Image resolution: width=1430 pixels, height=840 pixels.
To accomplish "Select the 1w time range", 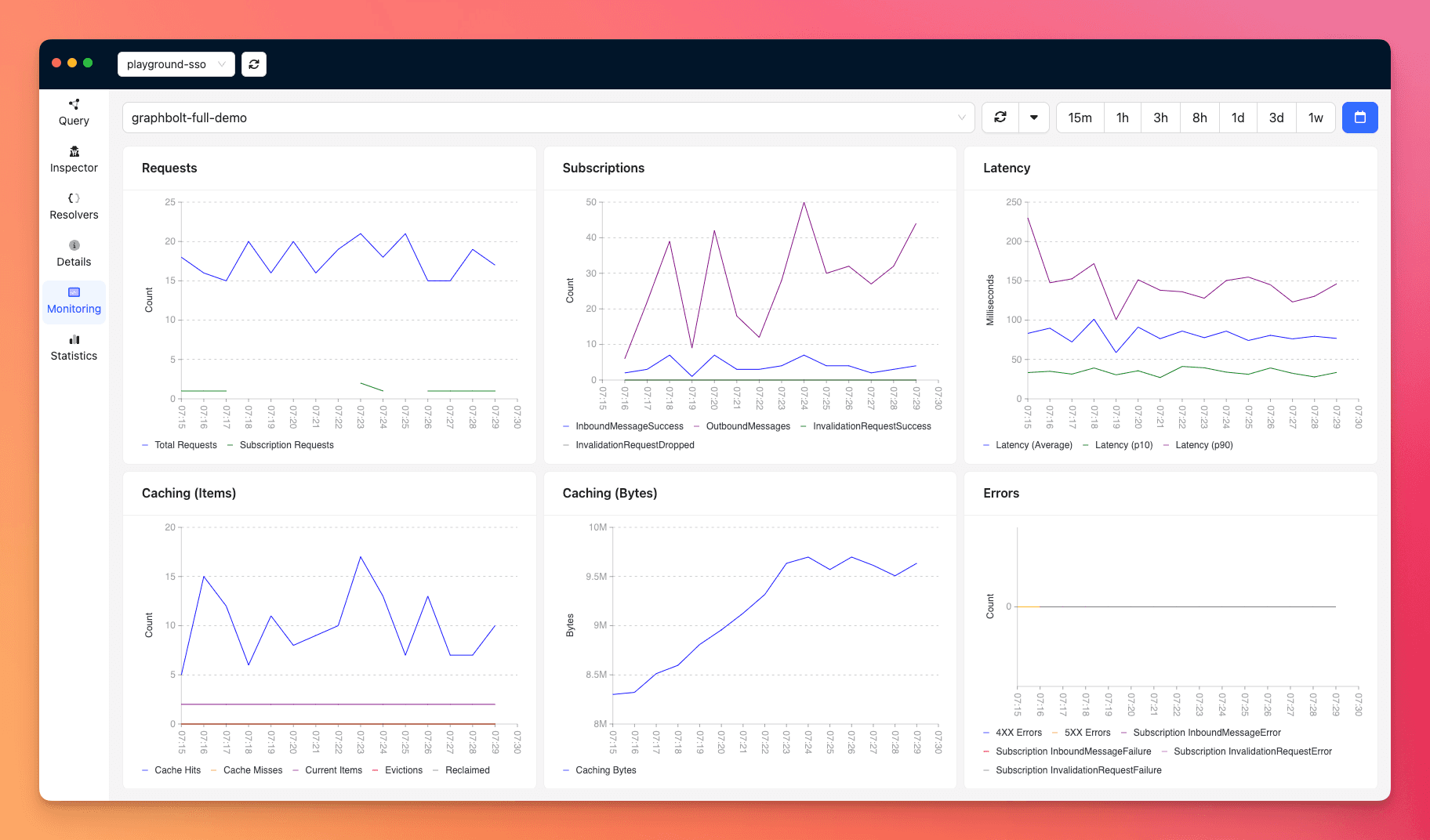I will click(1316, 117).
